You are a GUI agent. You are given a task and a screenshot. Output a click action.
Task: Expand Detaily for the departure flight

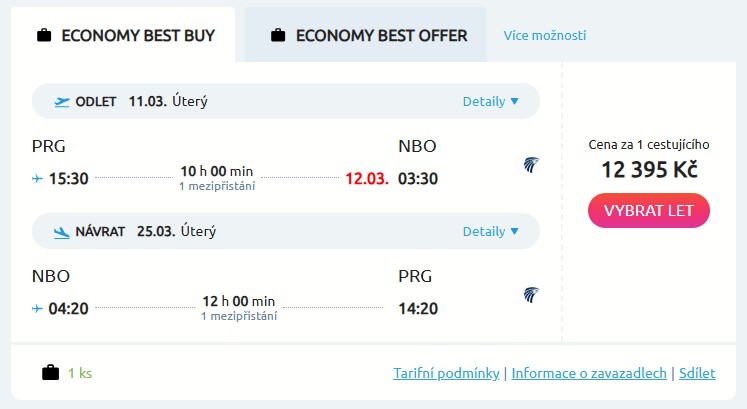[x=490, y=101]
